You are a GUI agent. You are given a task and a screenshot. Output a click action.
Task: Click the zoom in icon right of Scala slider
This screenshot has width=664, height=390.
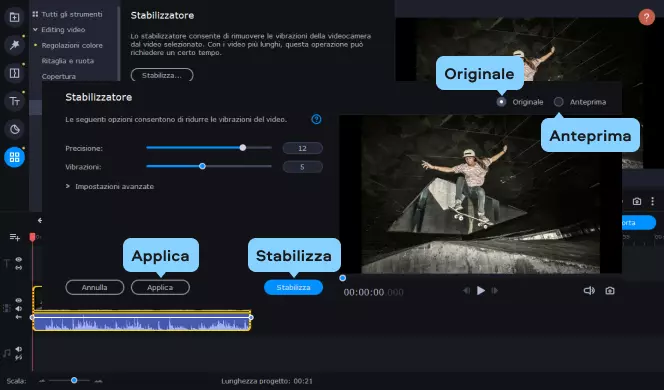(98, 381)
